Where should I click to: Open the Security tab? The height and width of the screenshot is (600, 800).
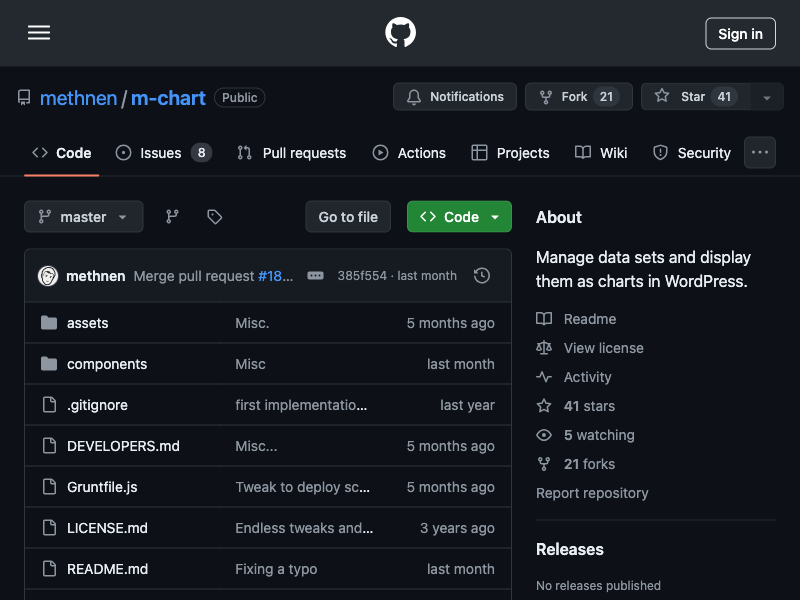pos(692,153)
